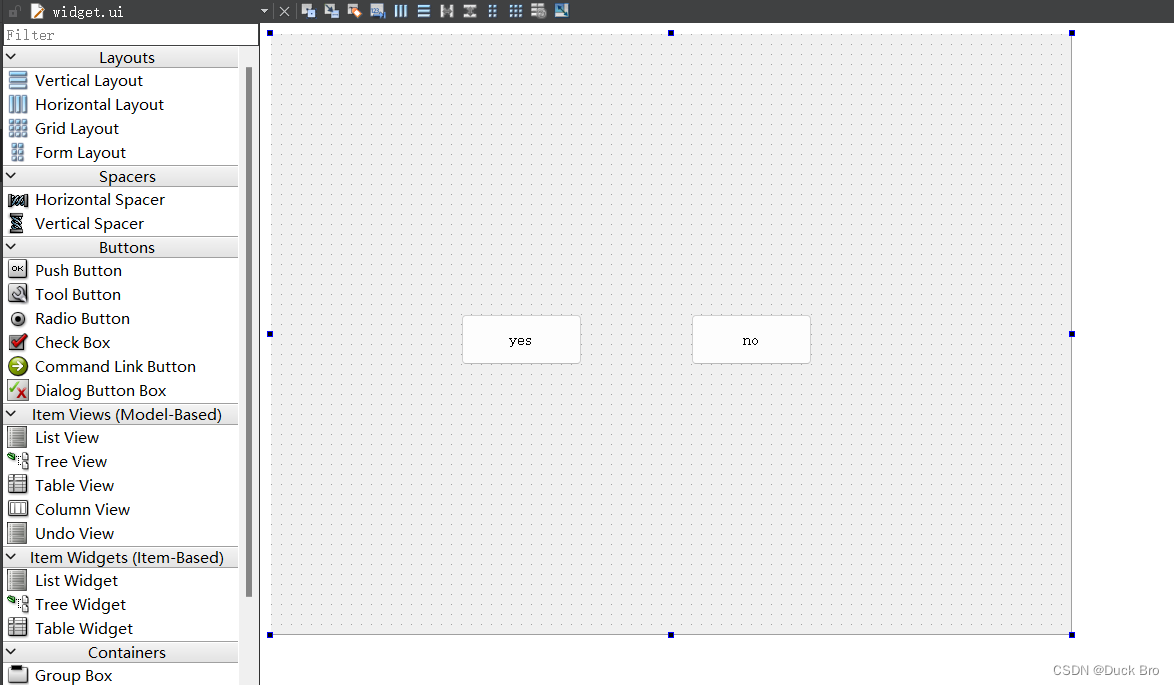
Task: Click the Edit Tab Order toolbar icon
Action: click(377, 10)
